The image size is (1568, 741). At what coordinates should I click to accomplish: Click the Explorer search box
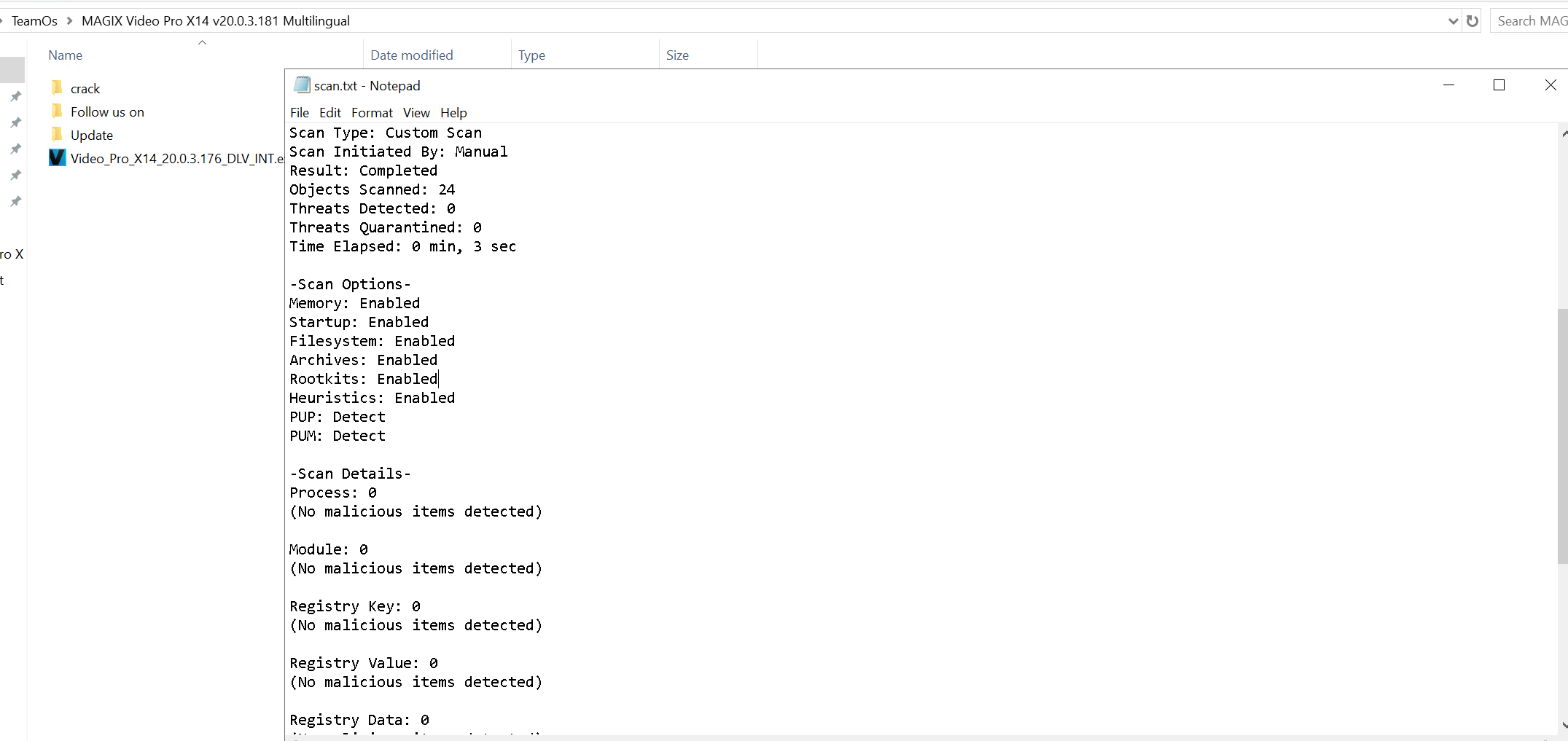click(1529, 21)
